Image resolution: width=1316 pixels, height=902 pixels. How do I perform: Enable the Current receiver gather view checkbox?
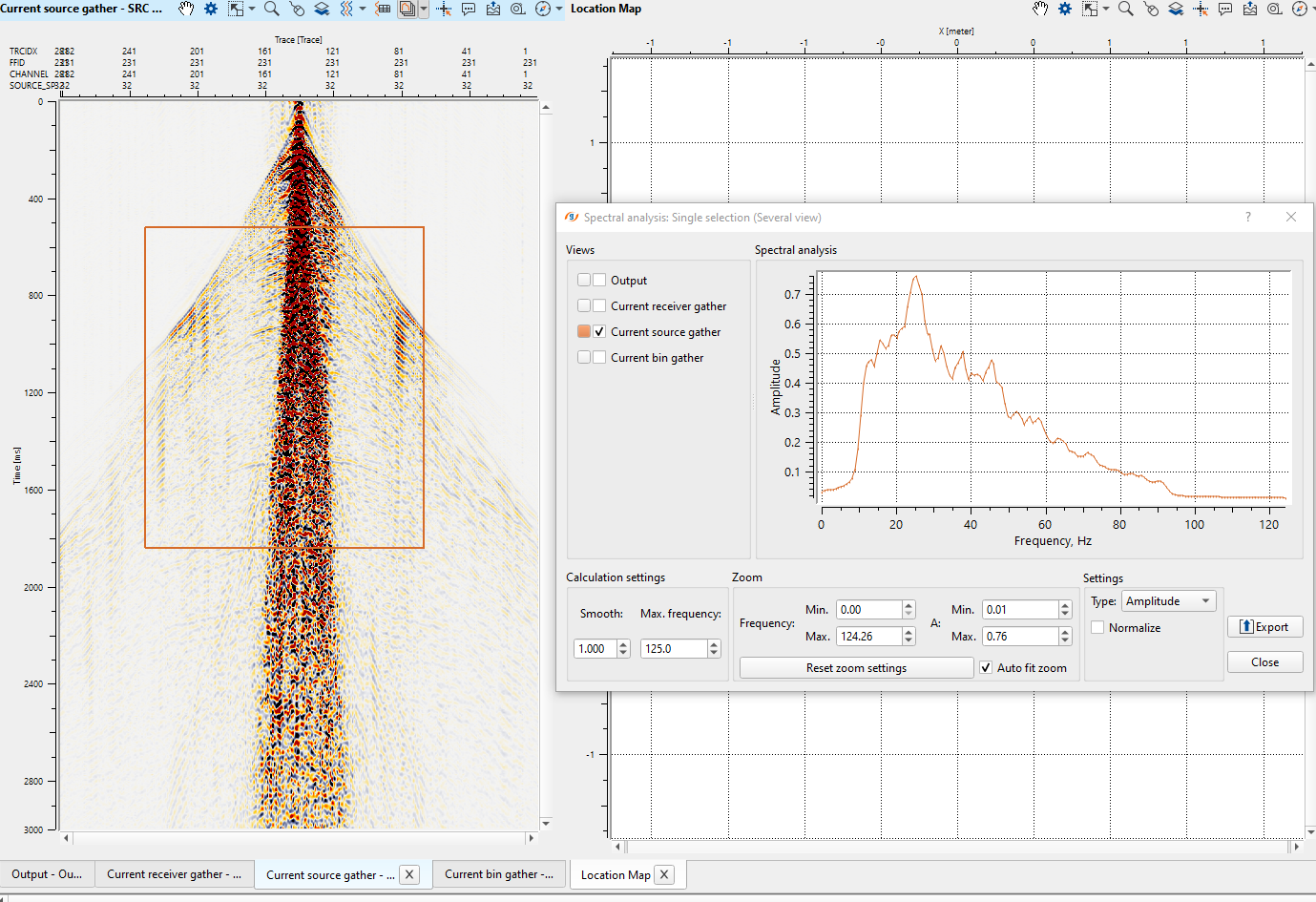tap(599, 306)
